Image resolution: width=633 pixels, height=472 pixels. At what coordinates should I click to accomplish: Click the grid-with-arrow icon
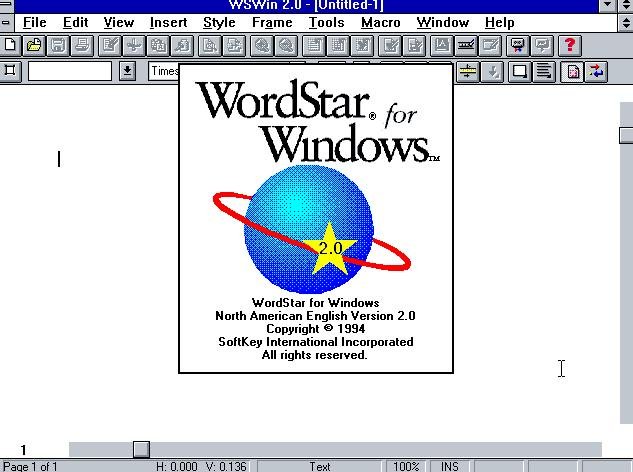(362, 45)
